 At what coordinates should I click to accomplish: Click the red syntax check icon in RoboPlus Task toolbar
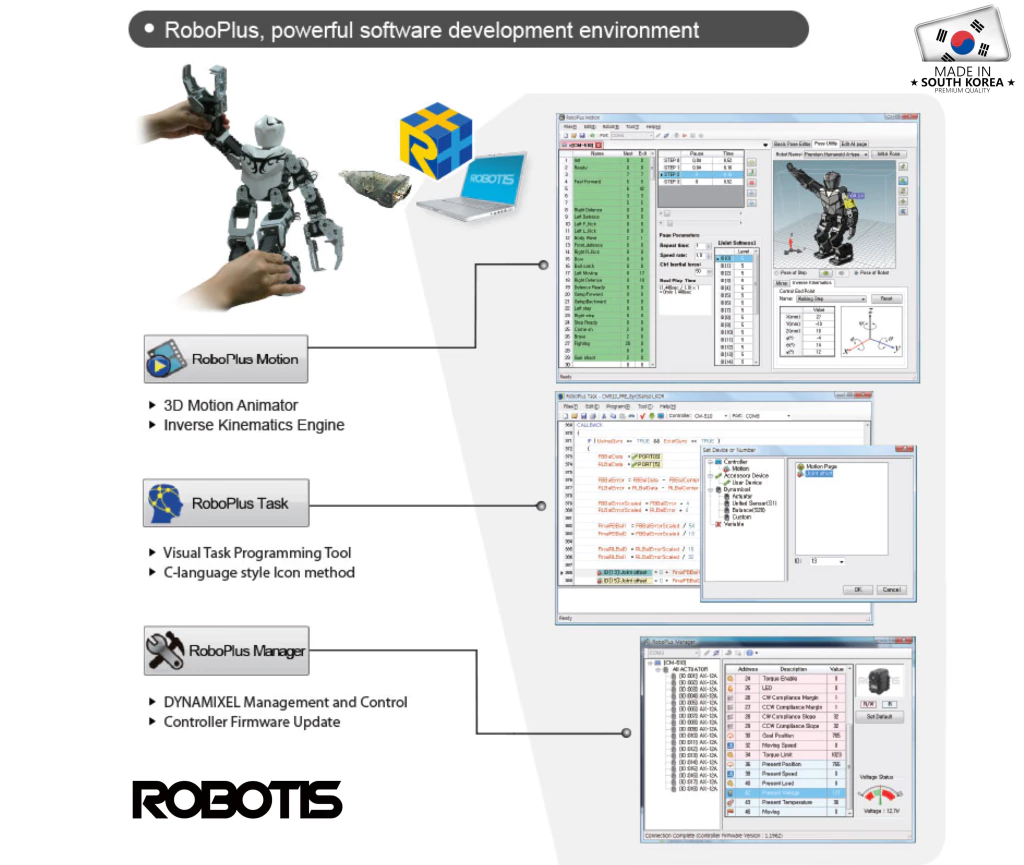click(x=642, y=416)
